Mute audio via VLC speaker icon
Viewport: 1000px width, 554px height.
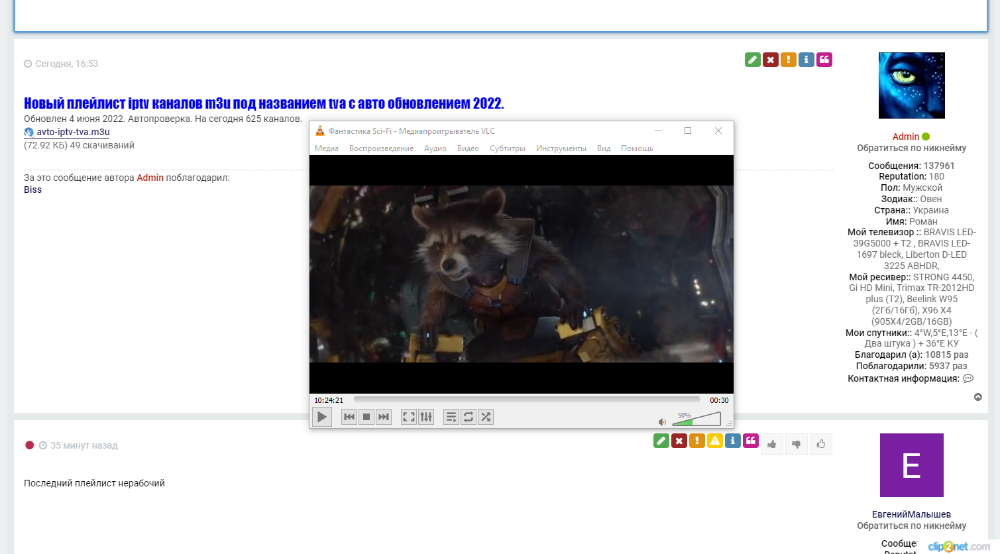pyautogui.click(x=662, y=421)
